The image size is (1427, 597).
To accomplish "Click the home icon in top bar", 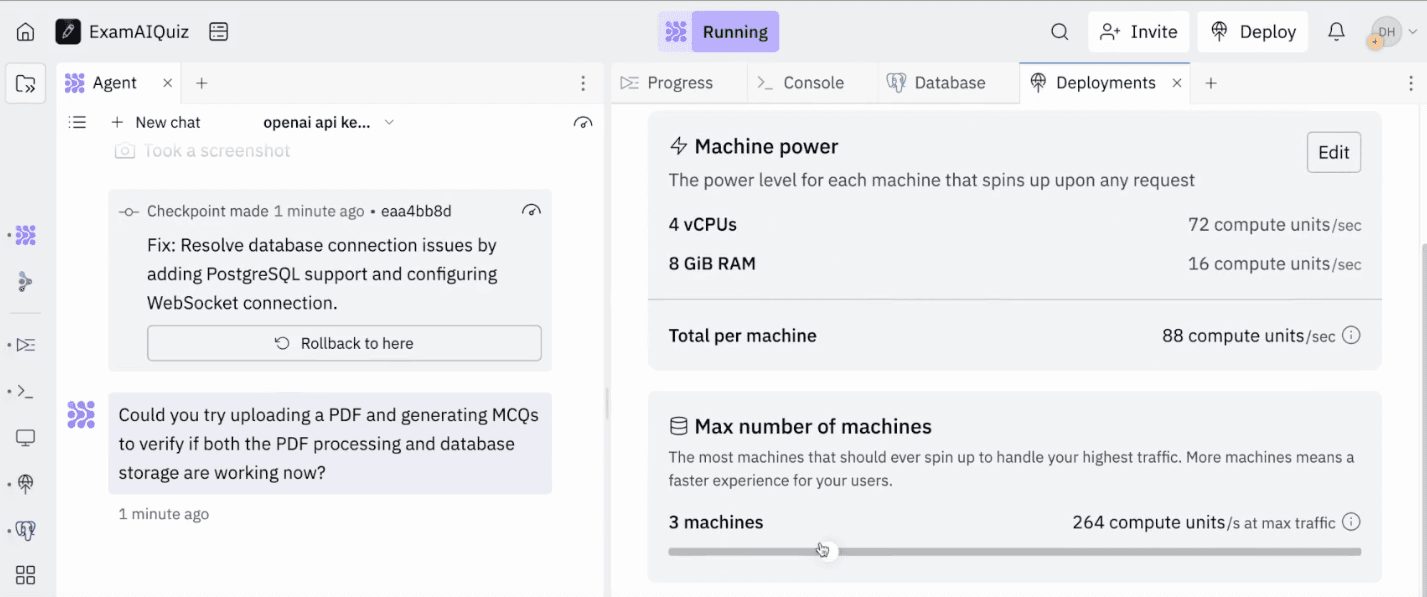I will (x=26, y=32).
